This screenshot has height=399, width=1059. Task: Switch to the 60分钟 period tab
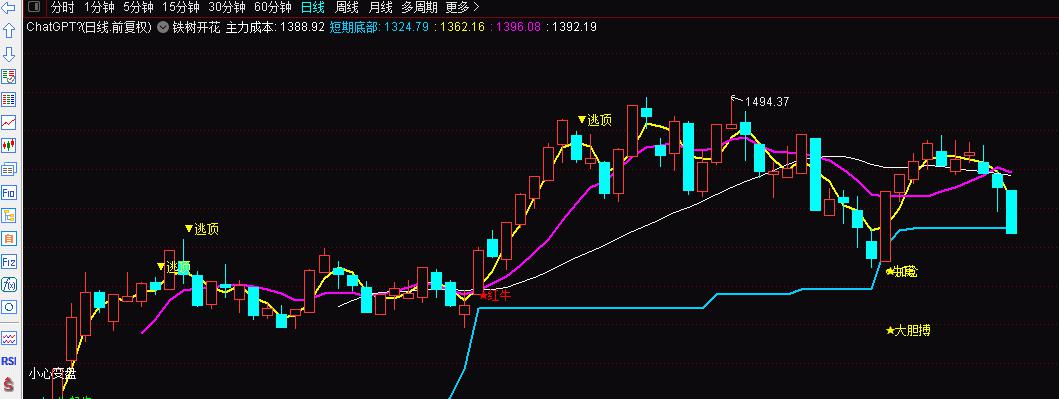273,7
